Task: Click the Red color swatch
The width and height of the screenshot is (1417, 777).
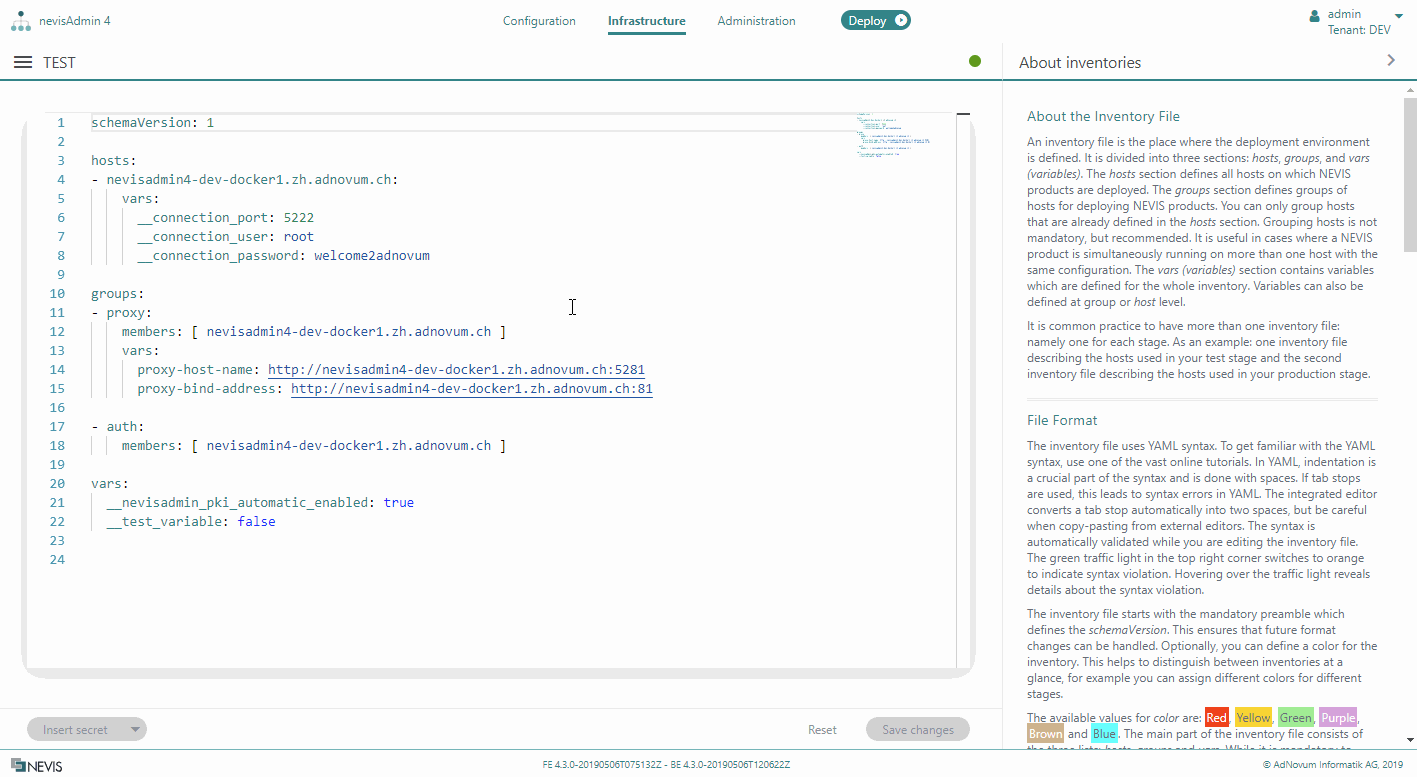Action: (1216, 718)
